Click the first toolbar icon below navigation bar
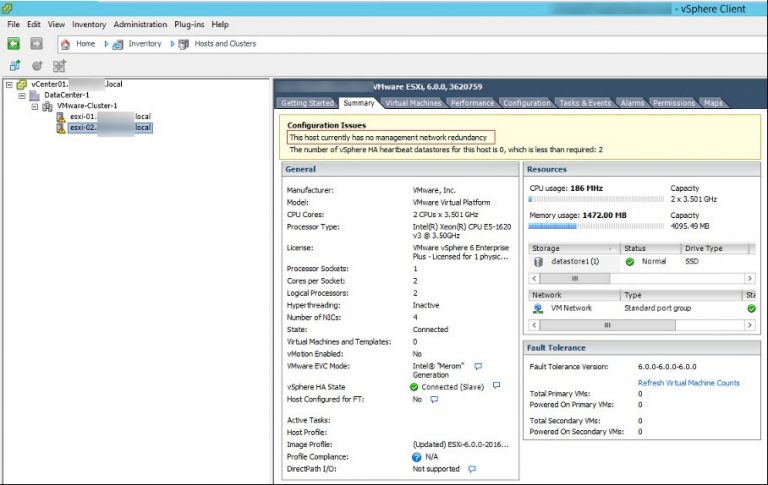 pyautogui.click(x=14, y=65)
